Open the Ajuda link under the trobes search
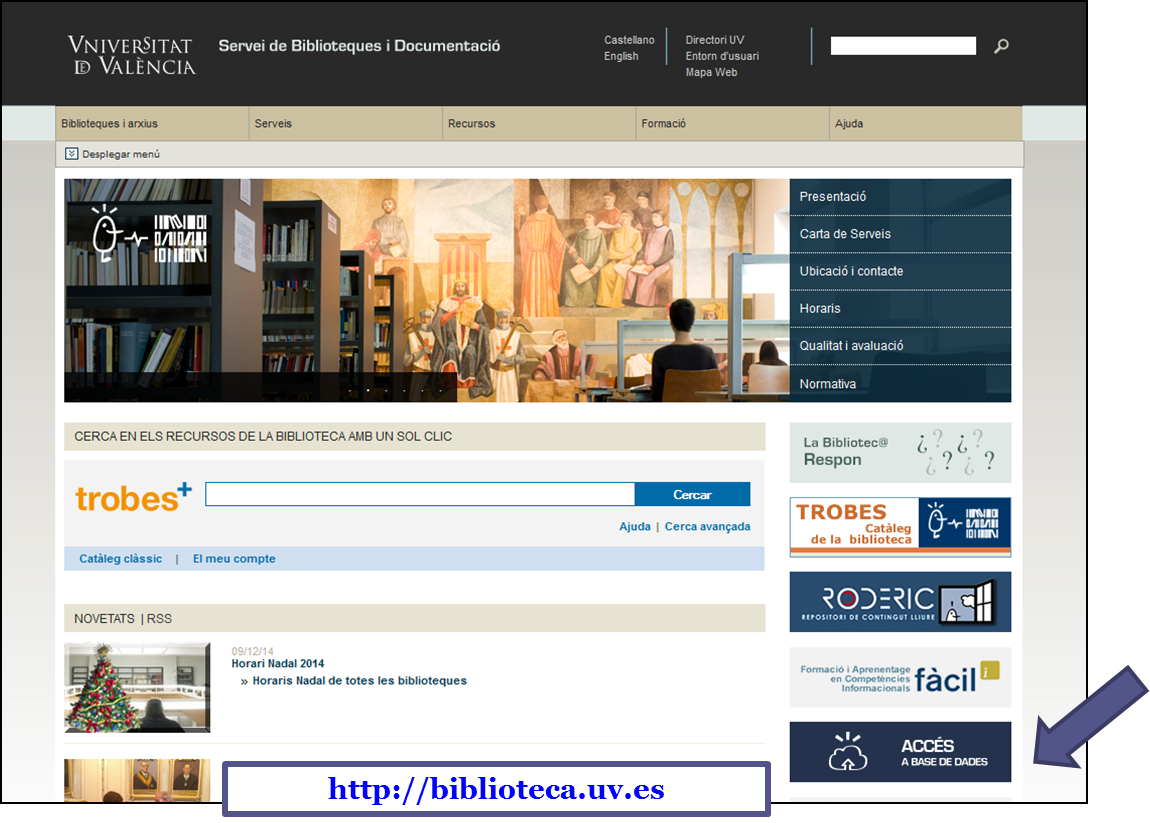 pyautogui.click(x=634, y=527)
